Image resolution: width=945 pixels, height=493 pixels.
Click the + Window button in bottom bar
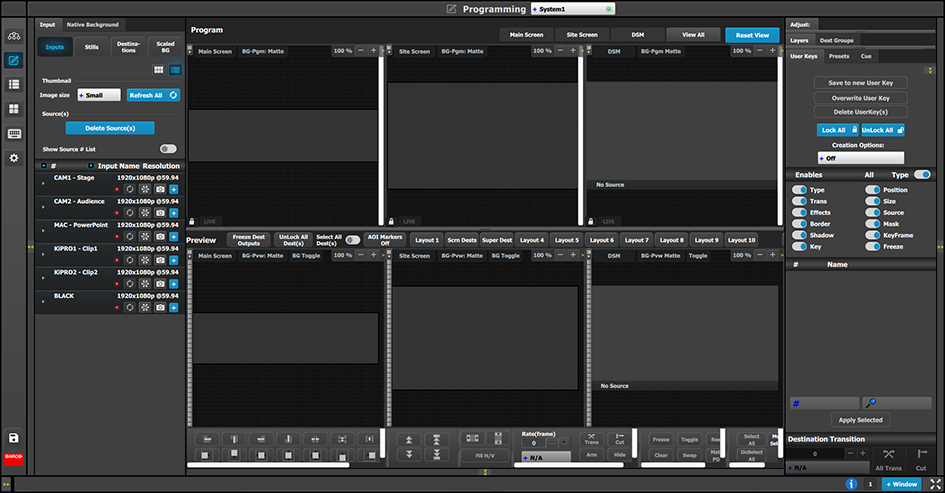coord(902,484)
